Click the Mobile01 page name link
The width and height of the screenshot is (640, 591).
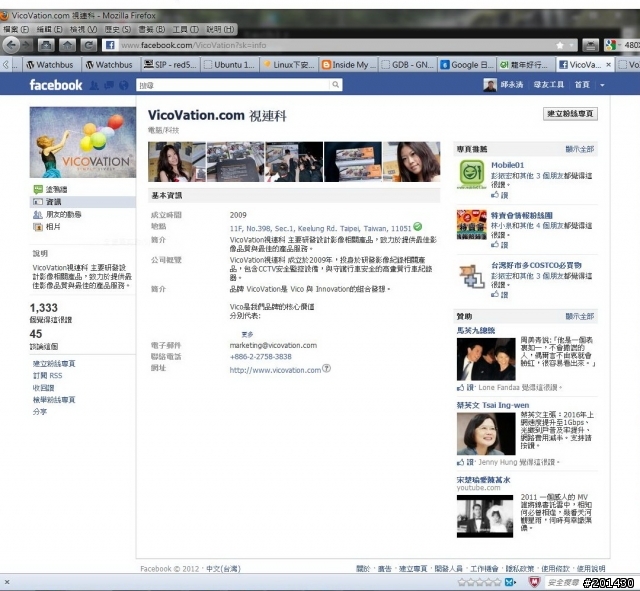tap(507, 165)
